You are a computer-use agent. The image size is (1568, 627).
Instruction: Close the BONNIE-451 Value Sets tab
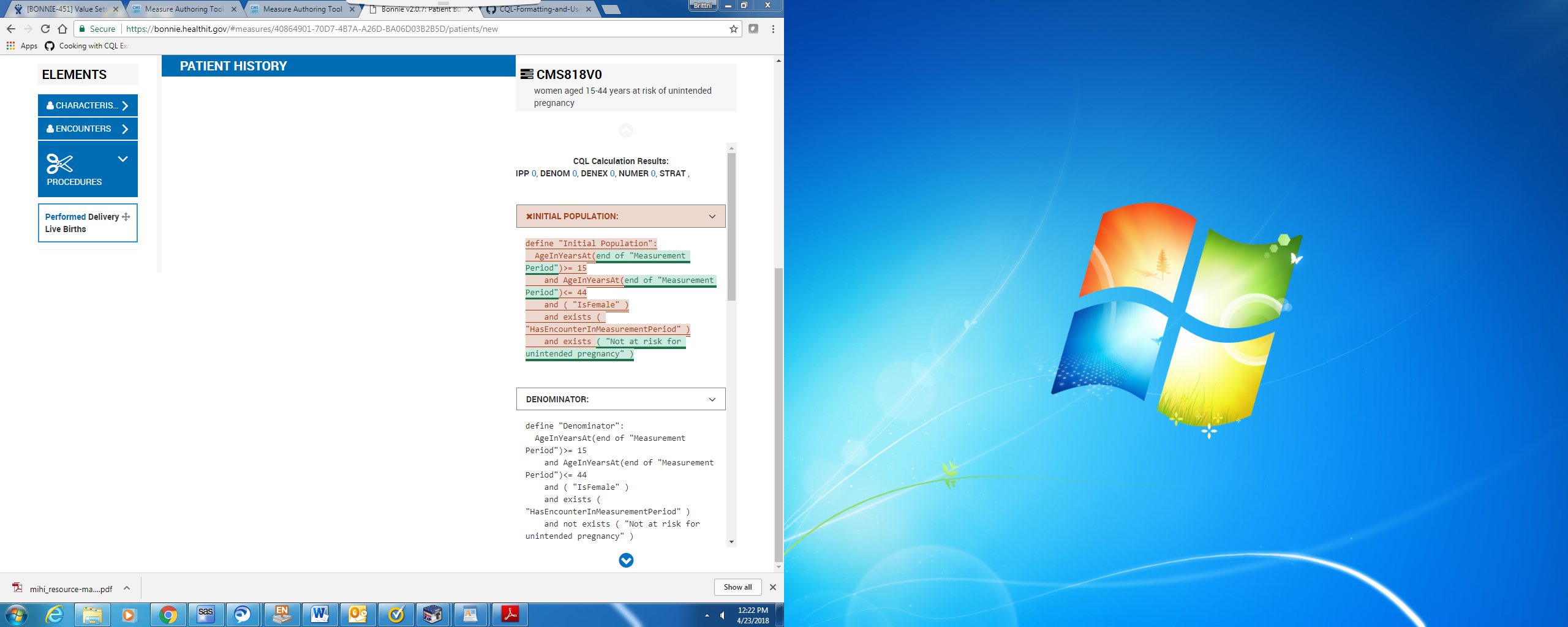pyautogui.click(x=116, y=9)
